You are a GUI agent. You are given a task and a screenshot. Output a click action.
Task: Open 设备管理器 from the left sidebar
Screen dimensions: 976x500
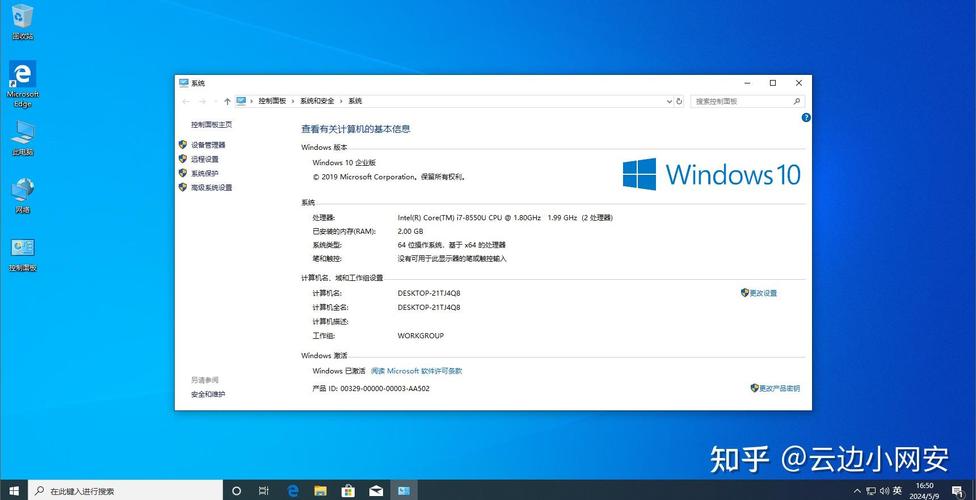coord(208,145)
